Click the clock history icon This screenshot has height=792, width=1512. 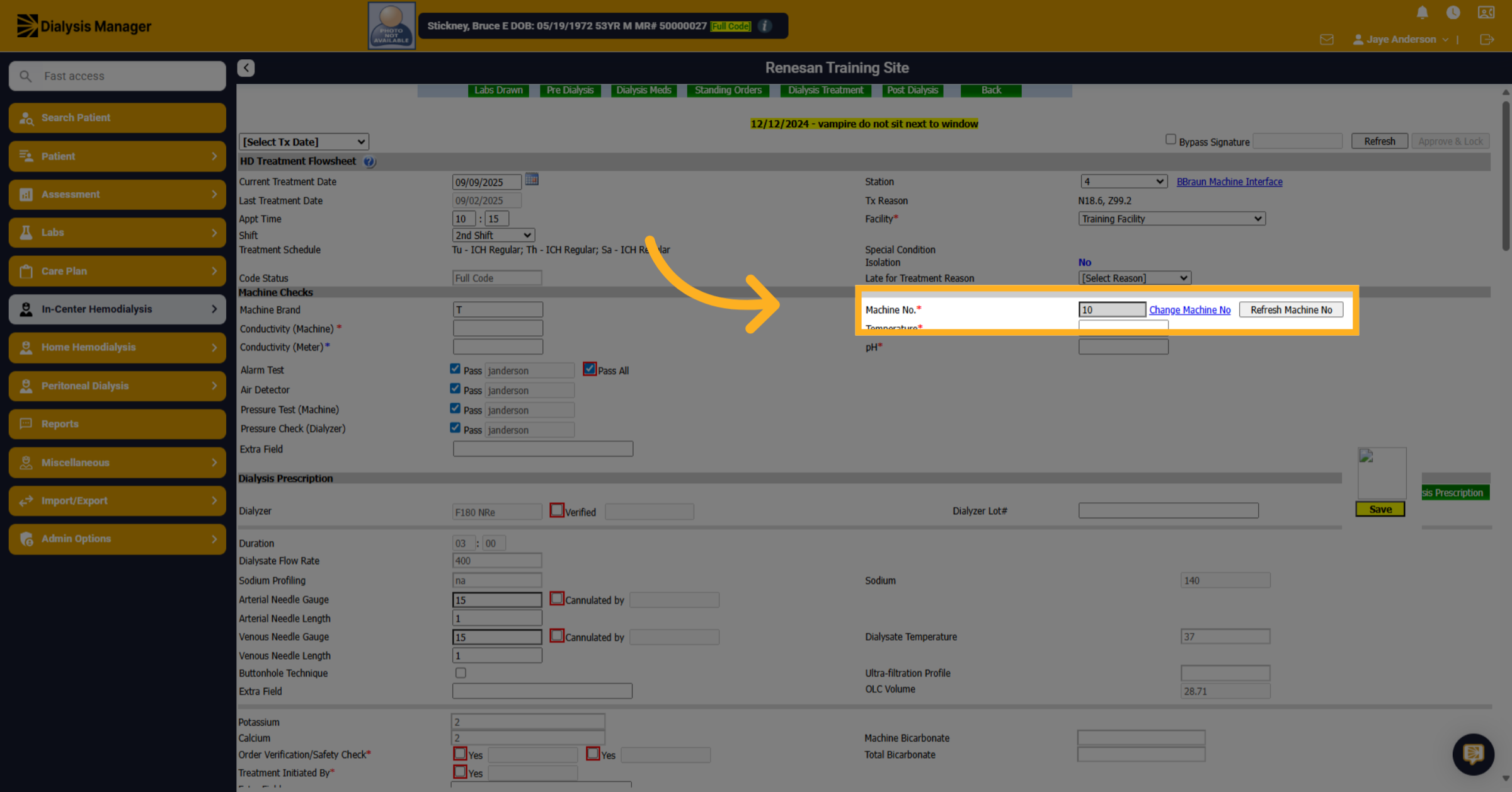1453,13
